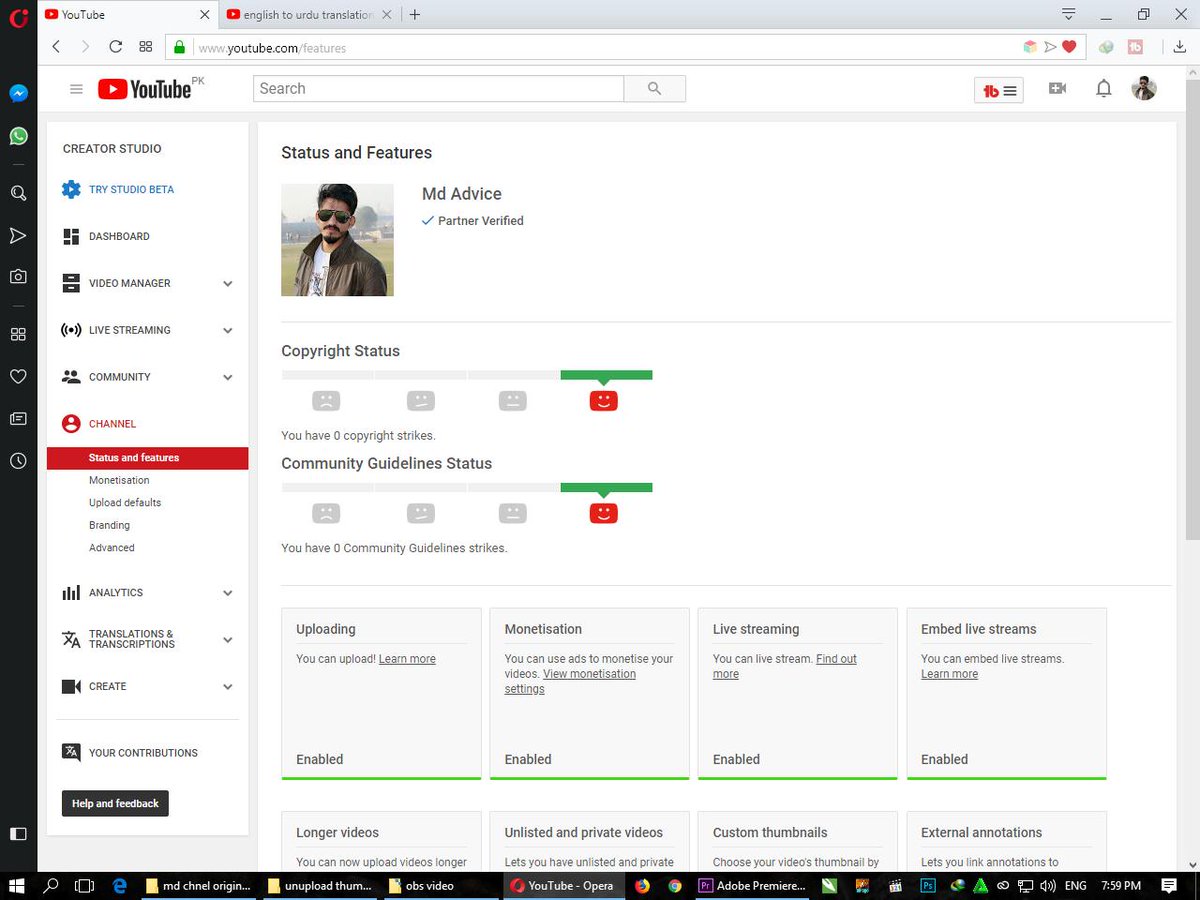Image resolution: width=1200 pixels, height=900 pixels.
Task: Click the browser back arrow
Action: (x=56, y=47)
